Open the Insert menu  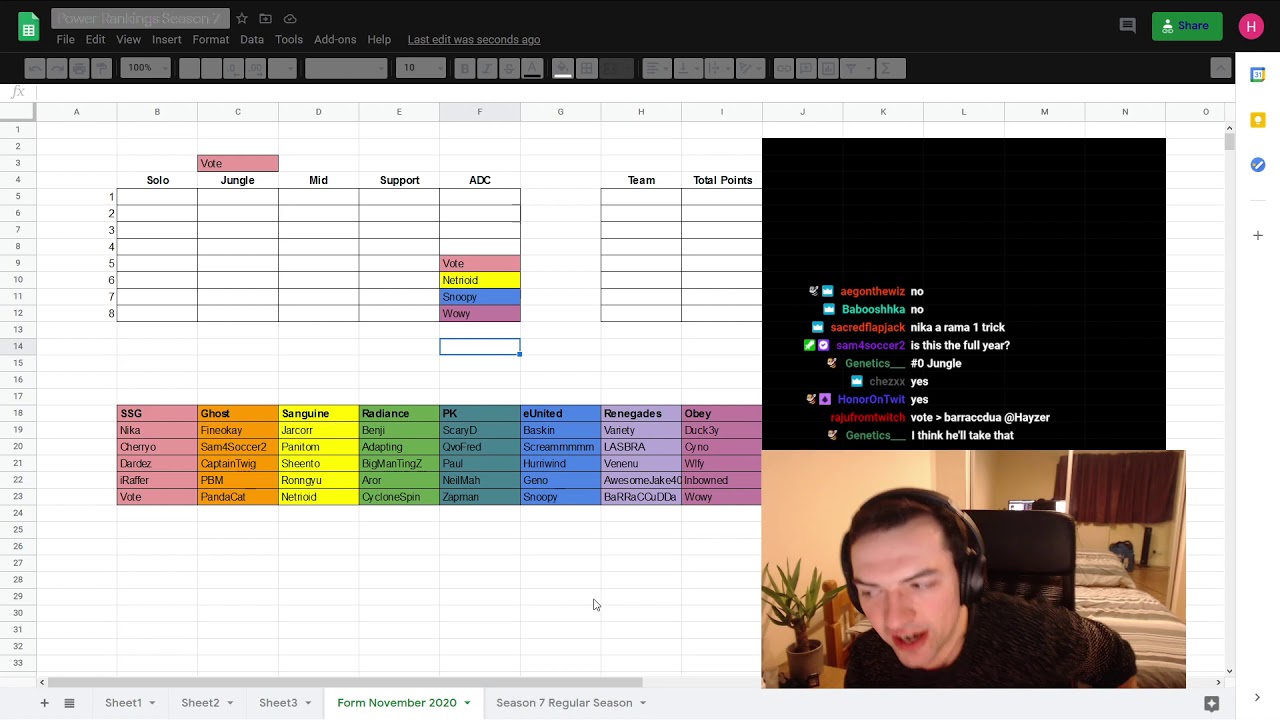167,40
